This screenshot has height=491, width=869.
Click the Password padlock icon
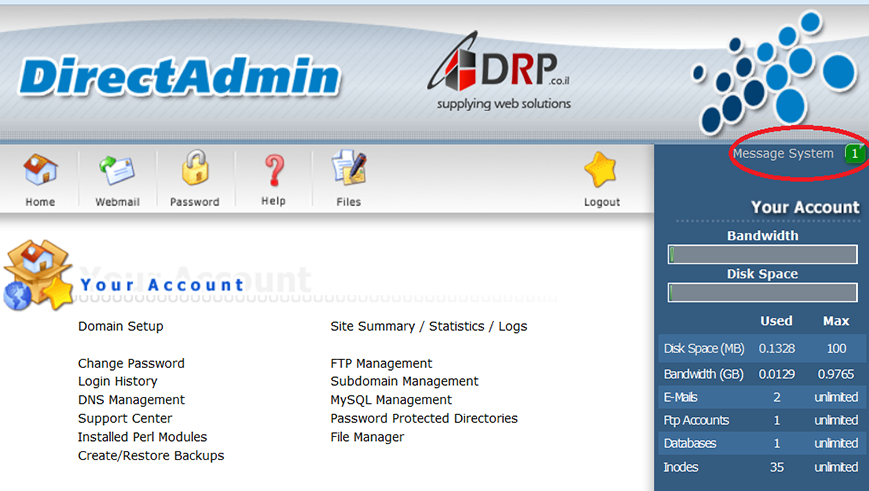[195, 170]
